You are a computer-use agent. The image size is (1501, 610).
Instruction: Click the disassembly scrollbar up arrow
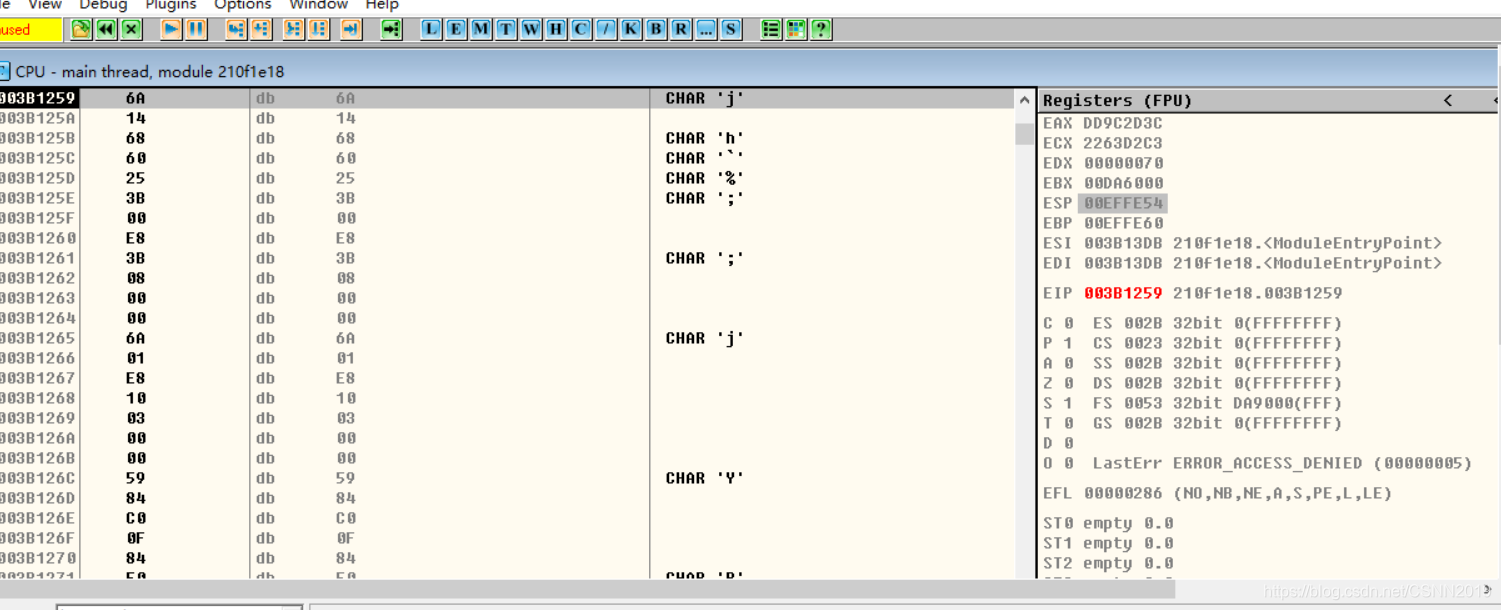(1024, 100)
